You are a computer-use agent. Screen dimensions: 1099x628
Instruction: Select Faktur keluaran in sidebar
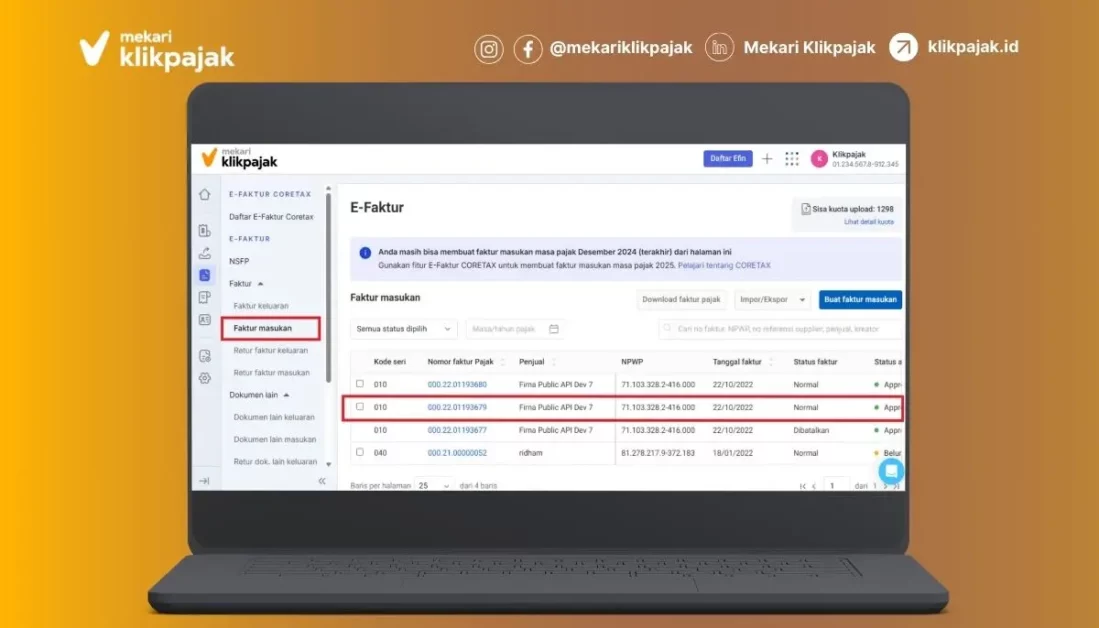coord(261,306)
